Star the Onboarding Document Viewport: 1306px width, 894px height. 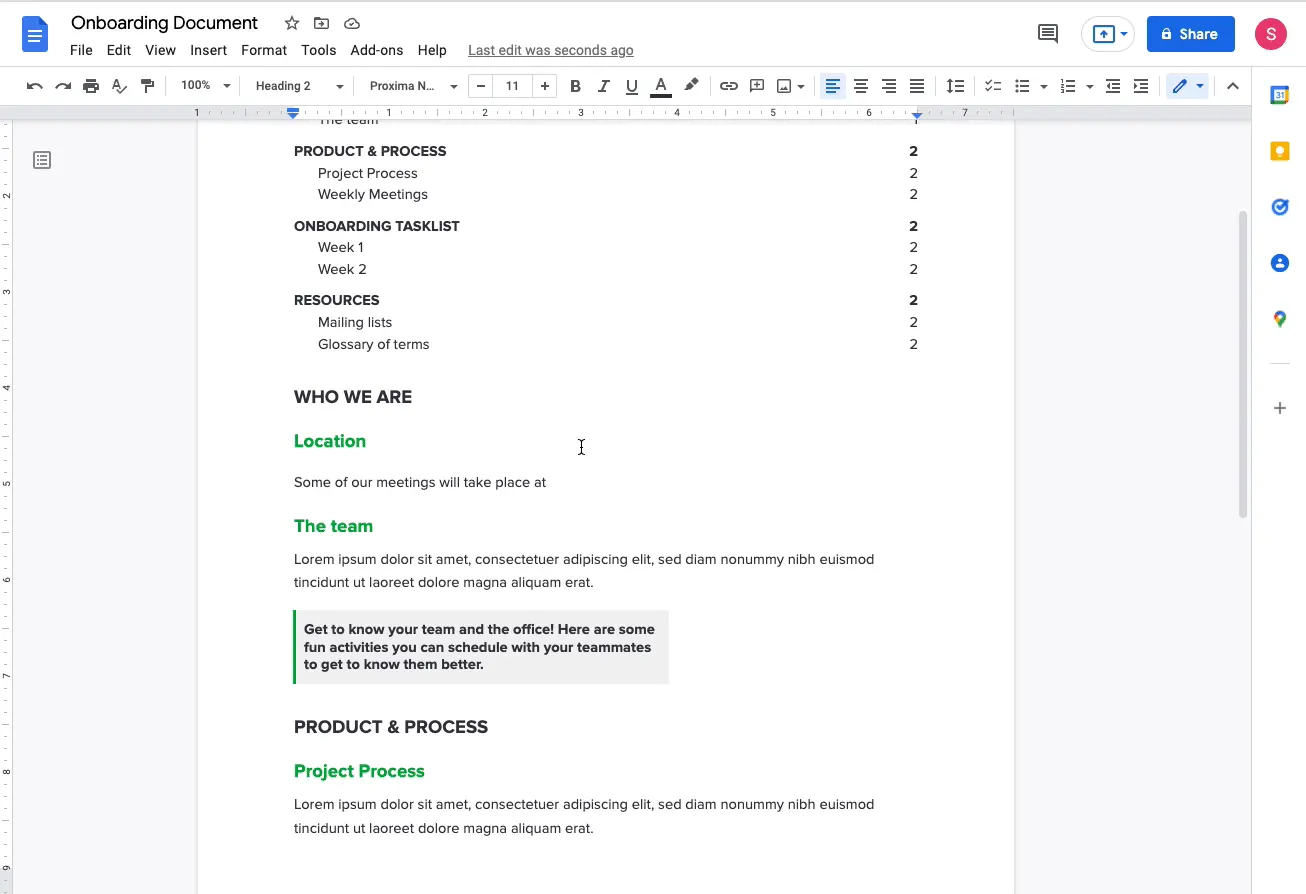tap(291, 23)
